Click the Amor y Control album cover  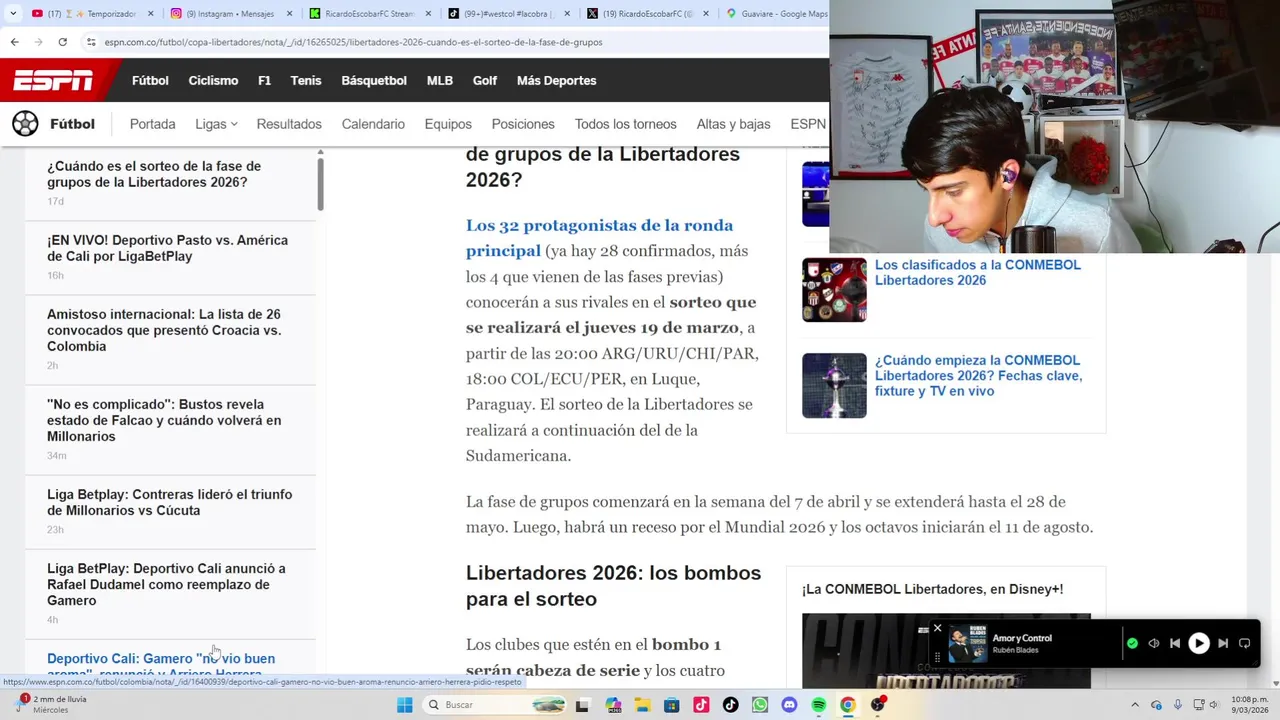pos(967,644)
